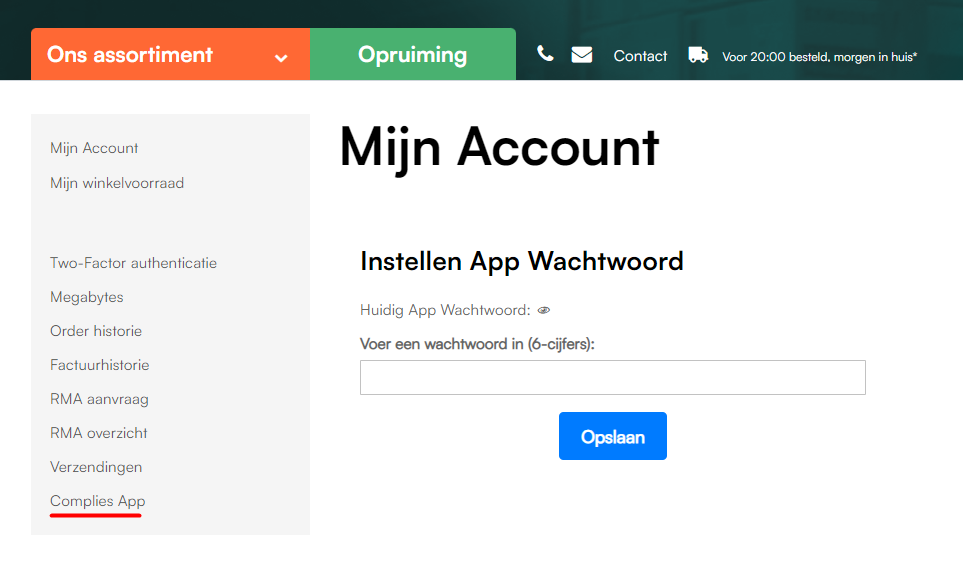This screenshot has width=963, height=563.
Task: Reveal current app password with eye icon
Action: tap(544, 310)
